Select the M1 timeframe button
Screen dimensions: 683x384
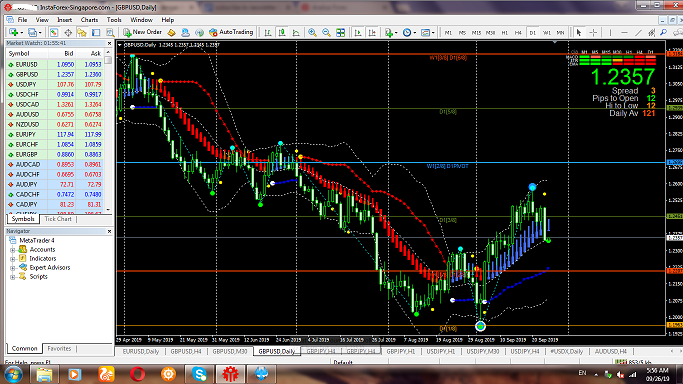point(448,33)
